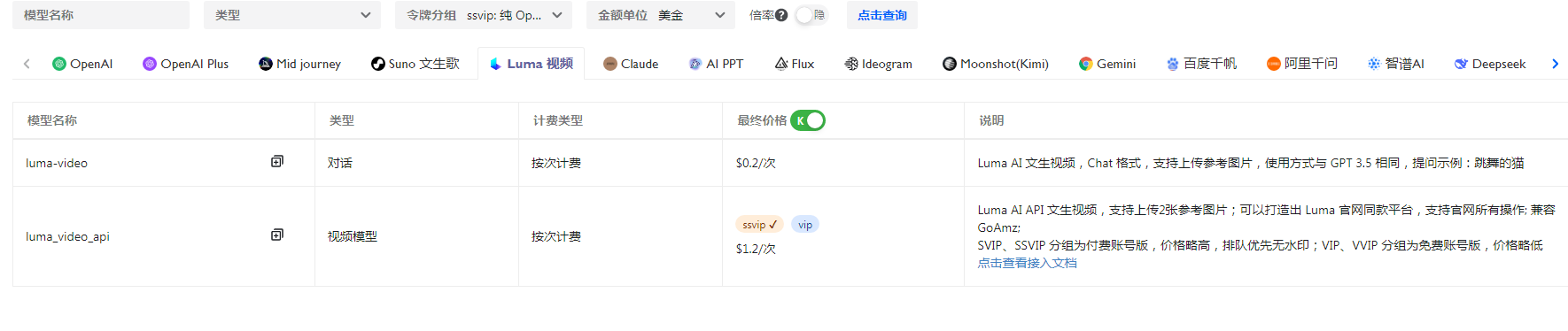Viewport: 1568px width, 331px height.
Task: Click the Flux logo icon
Action: (x=781, y=64)
